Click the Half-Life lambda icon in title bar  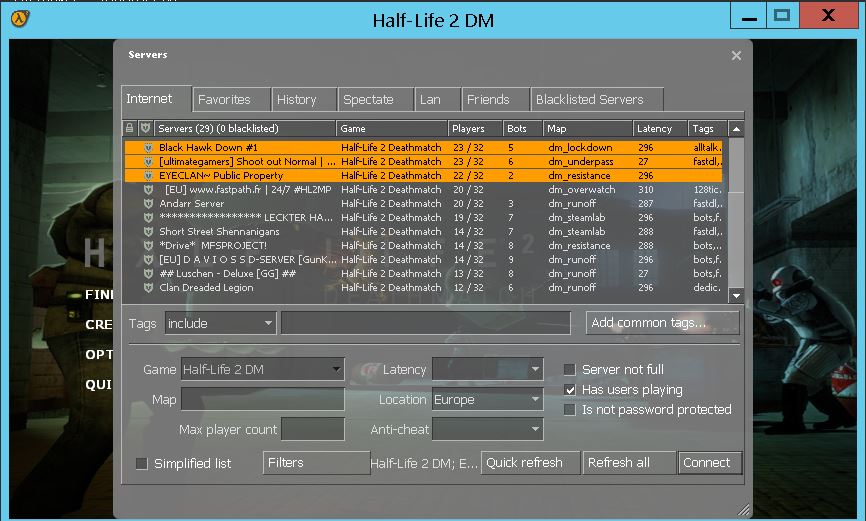20,18
